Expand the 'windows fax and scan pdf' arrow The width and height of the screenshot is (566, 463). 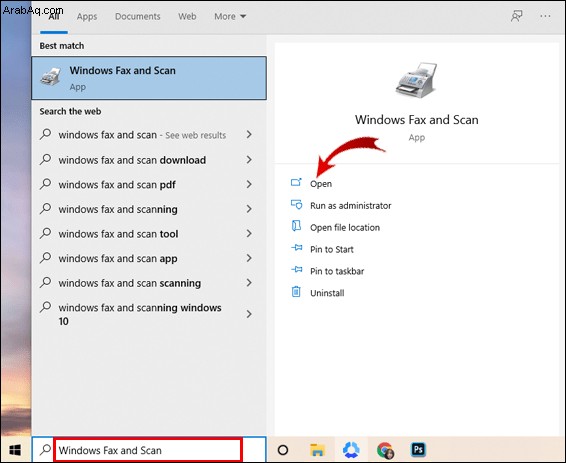click(x=249, y=184)
